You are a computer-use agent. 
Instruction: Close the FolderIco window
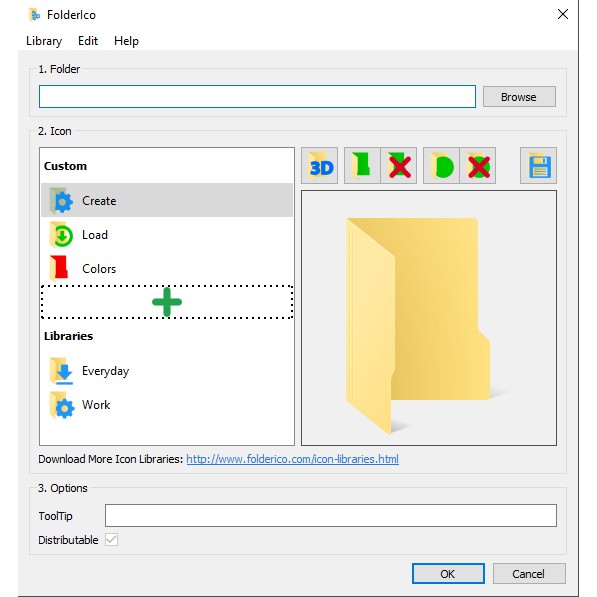[x=563, y=14]
